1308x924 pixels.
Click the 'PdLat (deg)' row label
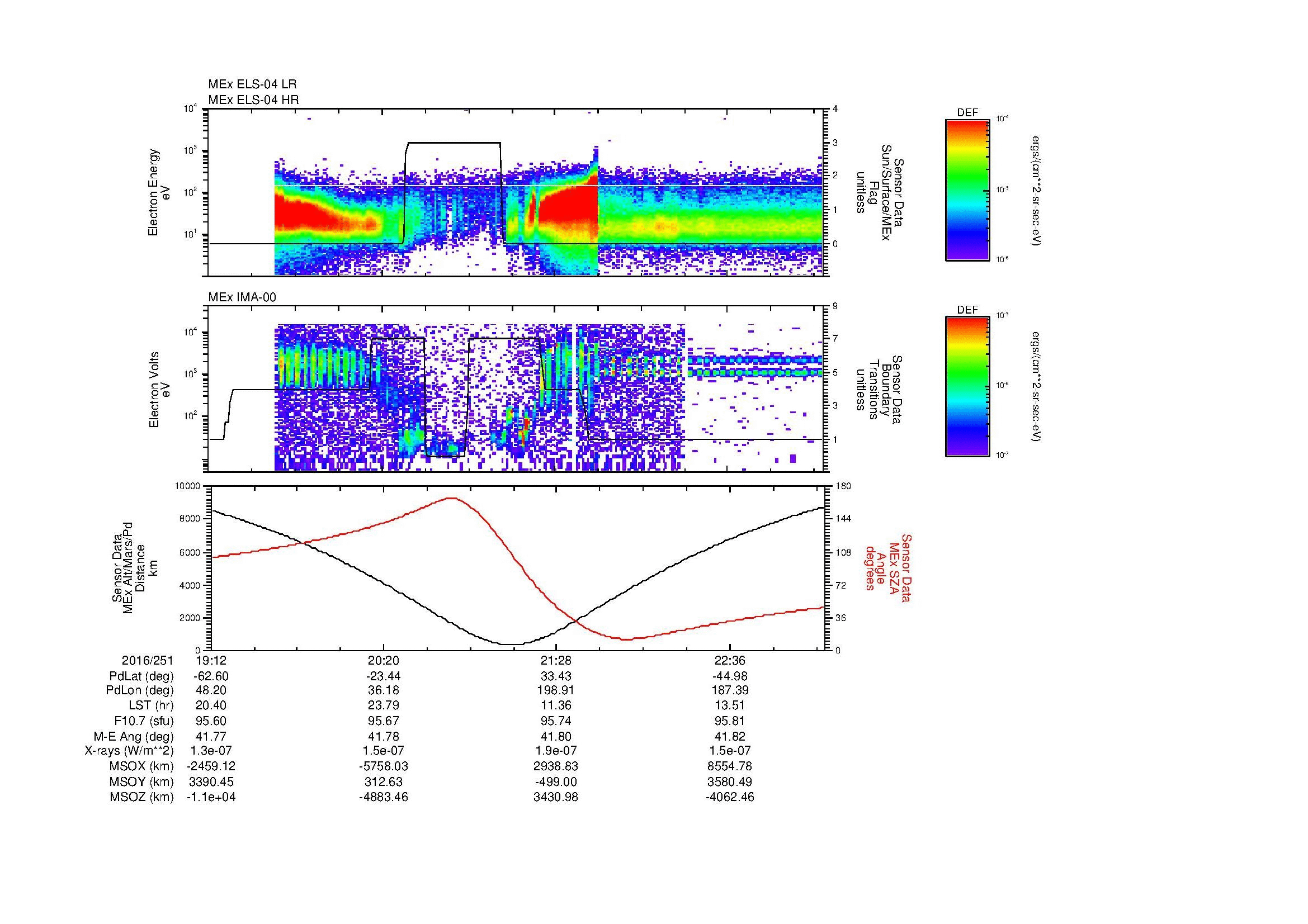pos(141,676)
